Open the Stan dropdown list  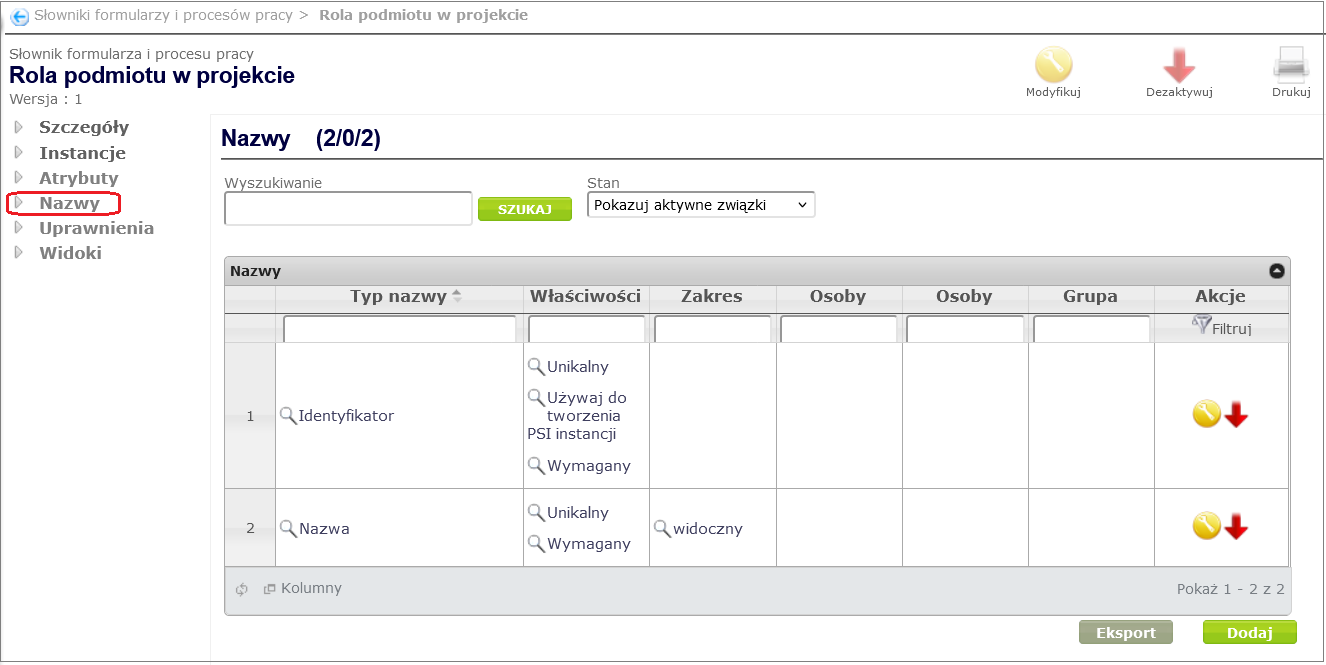pos(701,205)
